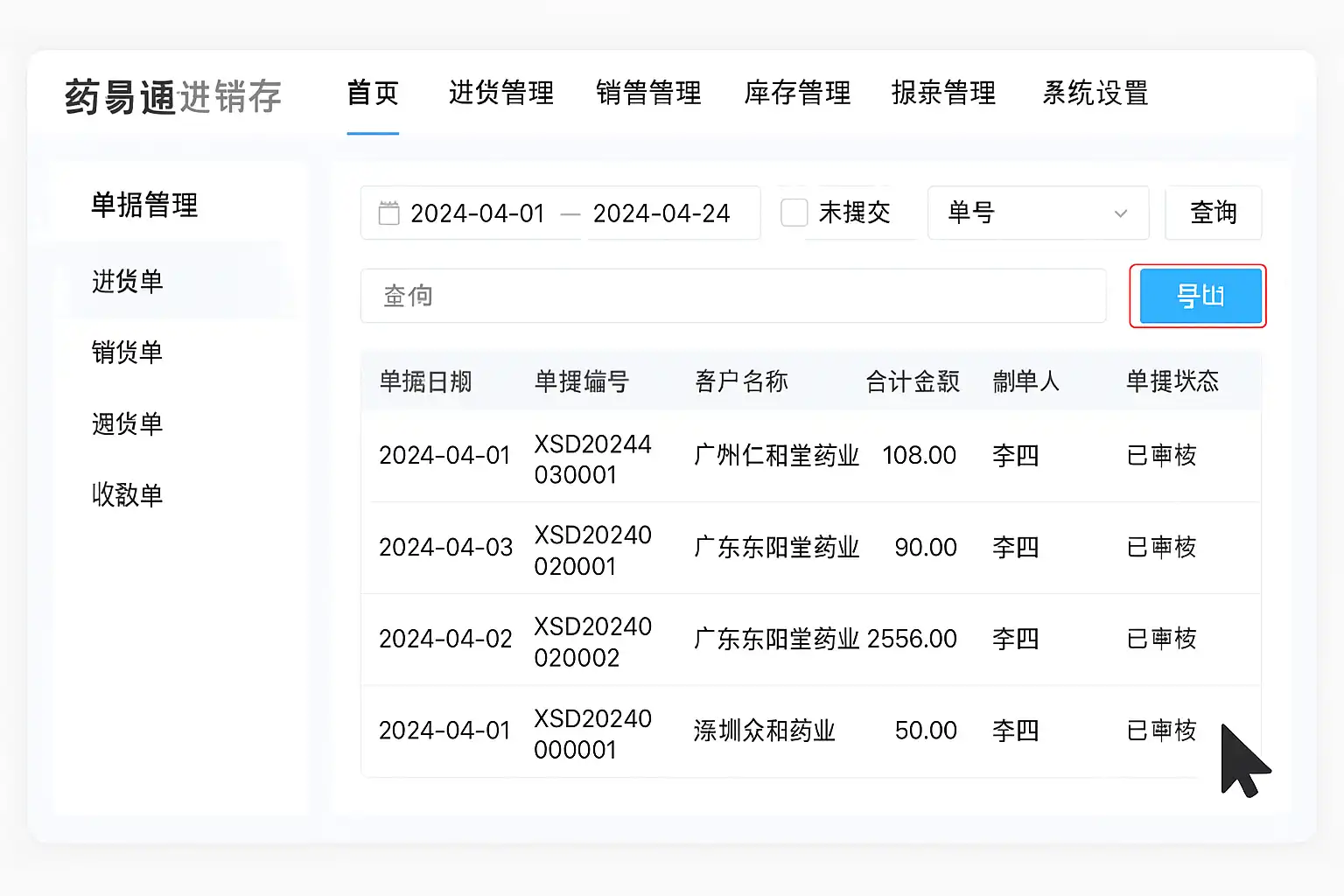The image size is (1344, 896).
Task: Switch to the 首页 tab
Action: [373, 93]
